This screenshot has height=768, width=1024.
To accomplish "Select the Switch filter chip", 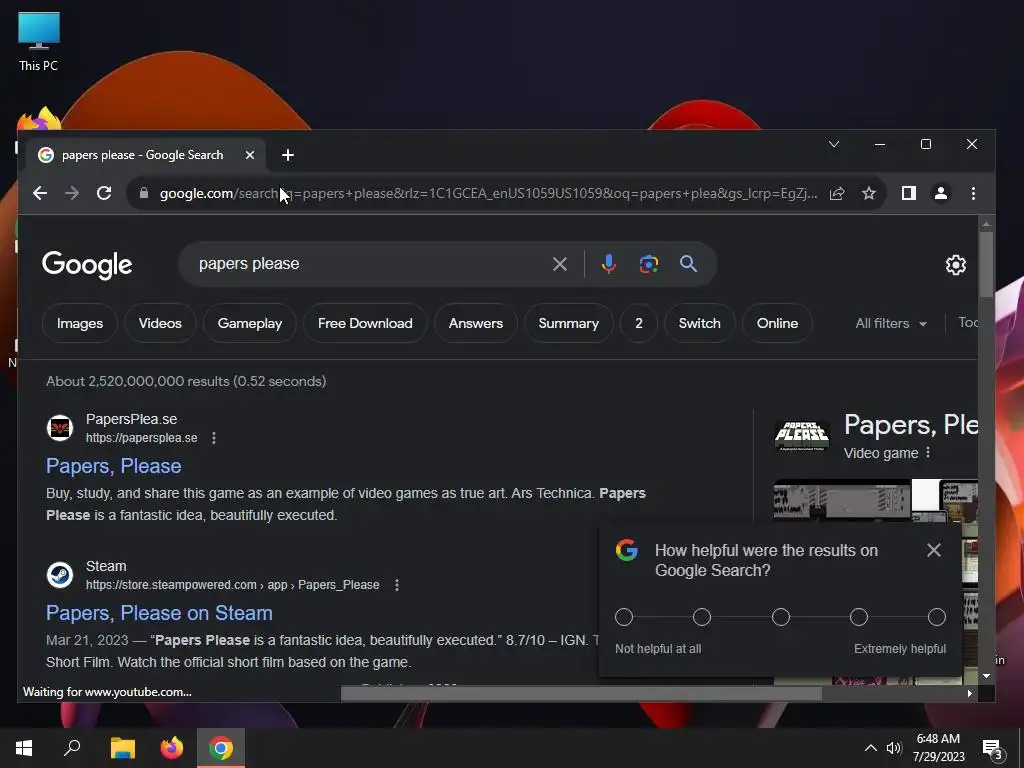I will point(699,323).
